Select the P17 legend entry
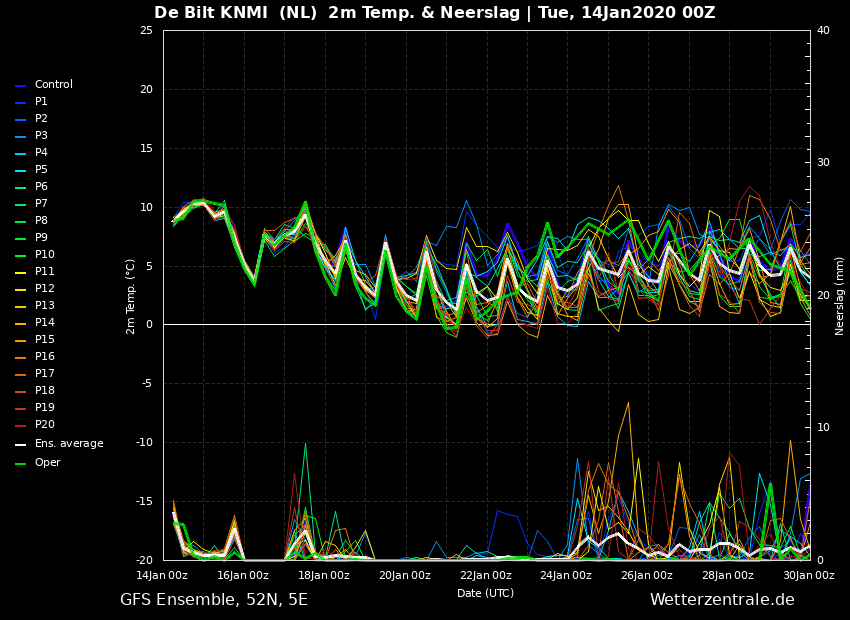 click(x=44, y=374)
